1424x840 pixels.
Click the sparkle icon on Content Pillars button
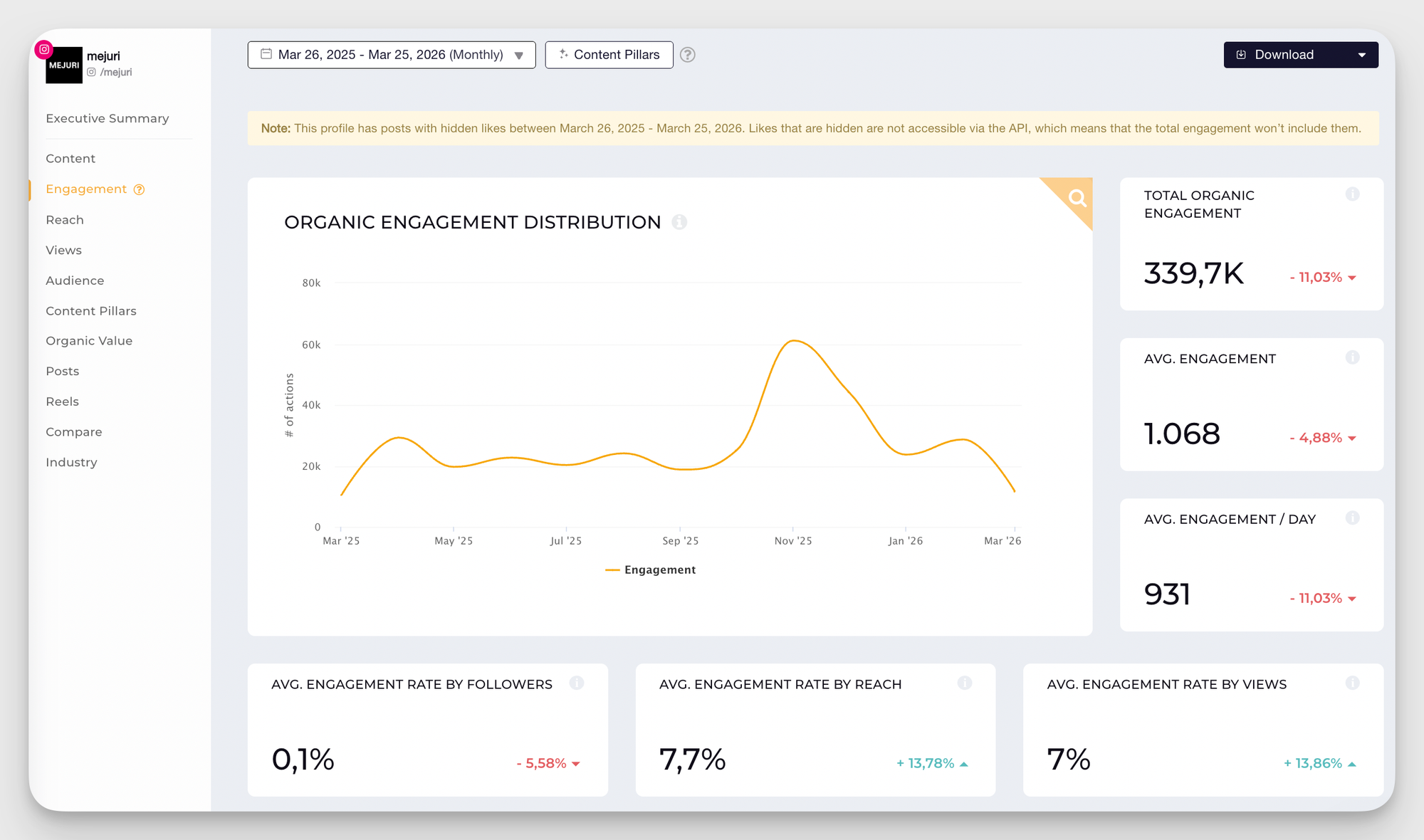563,54
